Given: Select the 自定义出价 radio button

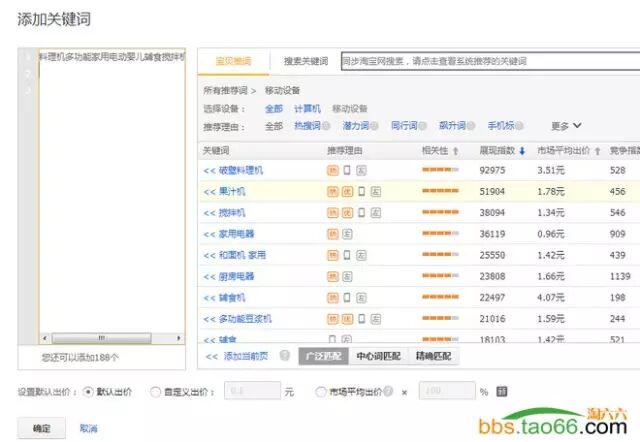Looking at the screenshot, I should point(155,392).
